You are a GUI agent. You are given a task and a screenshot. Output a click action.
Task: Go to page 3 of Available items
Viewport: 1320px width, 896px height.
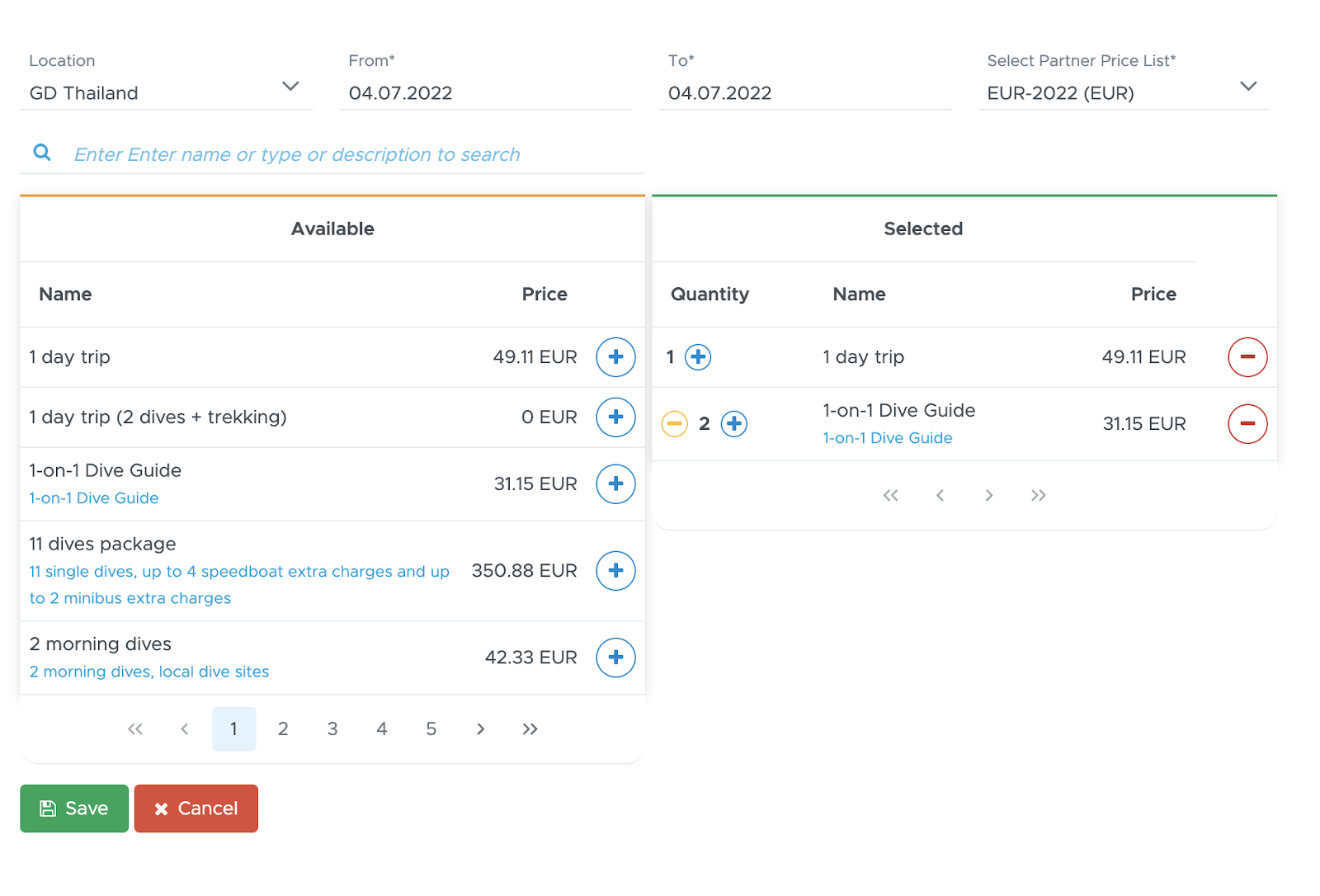tap(332, 729)
